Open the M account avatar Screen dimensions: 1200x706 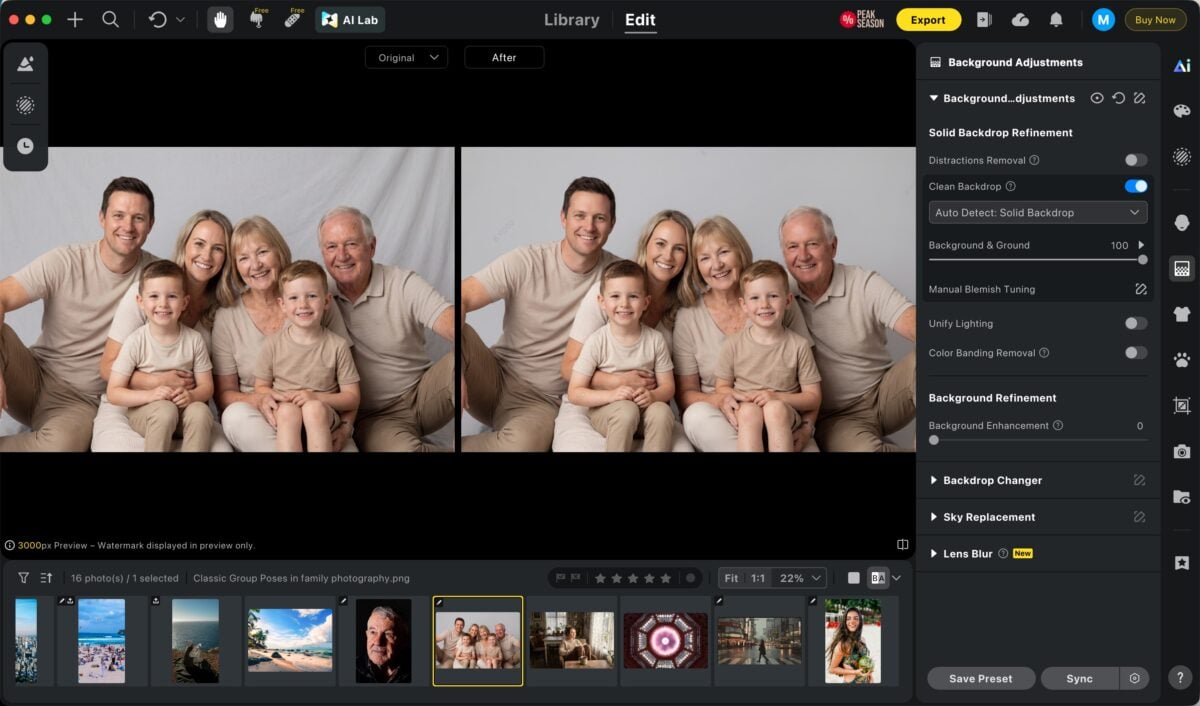click(1103, 19)
